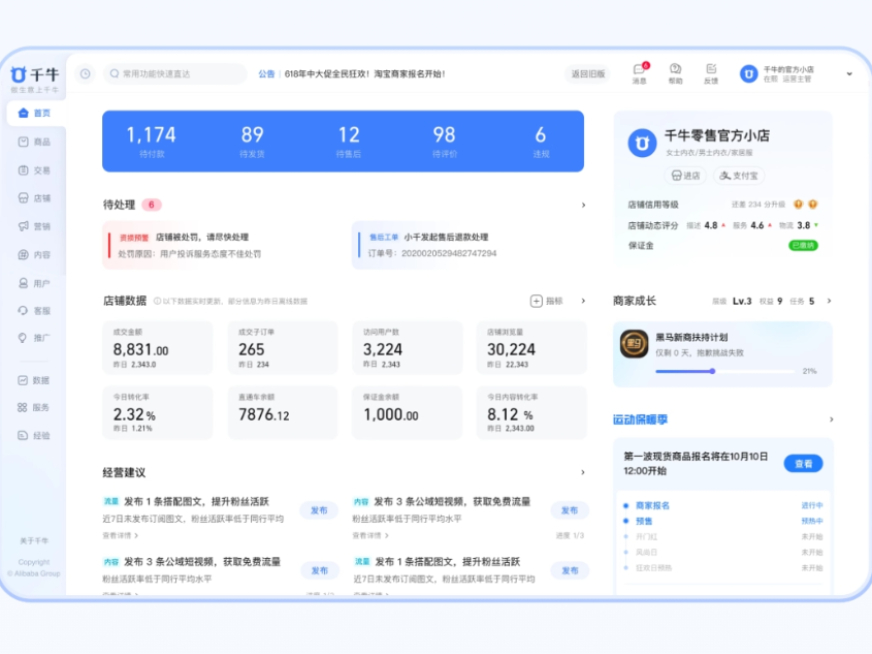The height and width of the screenshot is (654, 872).
Task: Open the 商家报名 timeline step
Action: (652, 506)
